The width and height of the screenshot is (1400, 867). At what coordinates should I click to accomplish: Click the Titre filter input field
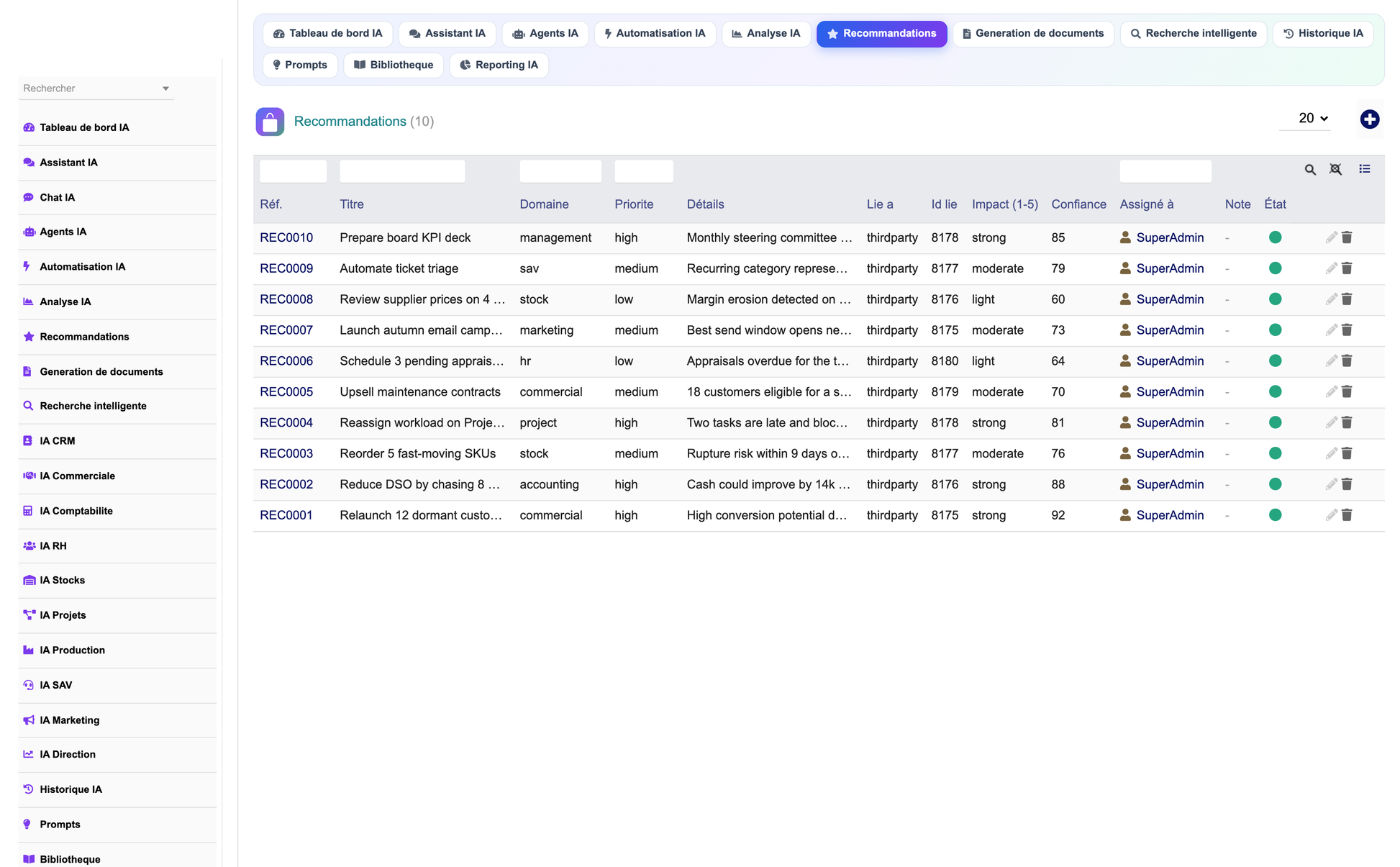click(x=402, y=171)
